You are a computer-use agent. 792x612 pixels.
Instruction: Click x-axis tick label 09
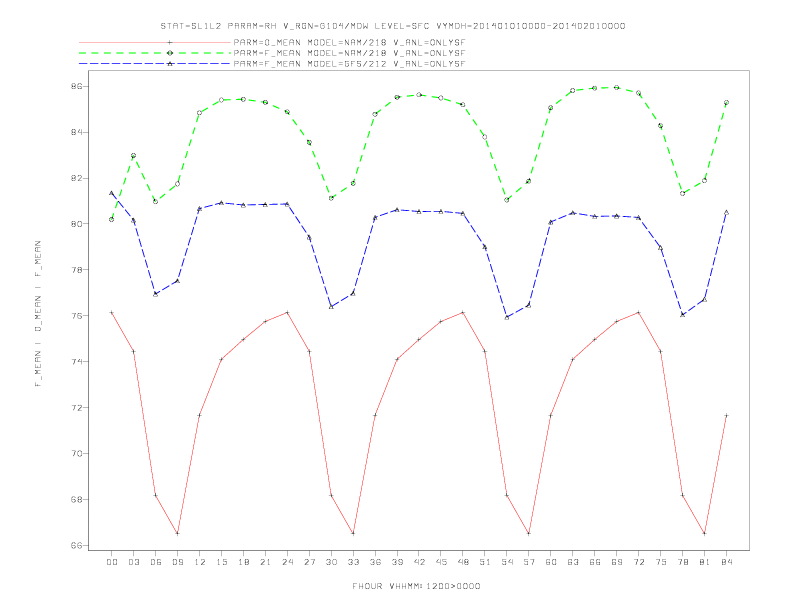pyautogui.click(x=177, y=562)
